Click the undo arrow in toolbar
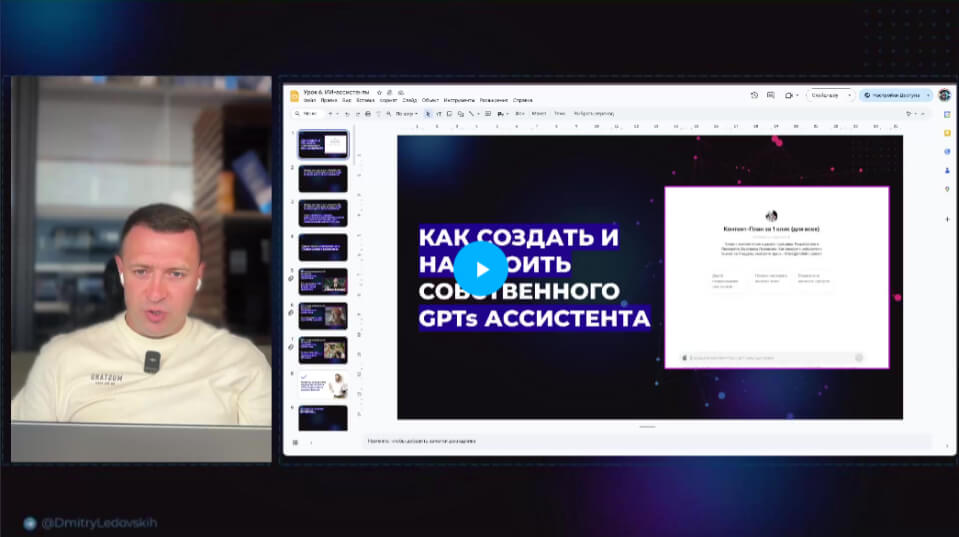Viewport: 959px width, 537px height. [347, 114]
